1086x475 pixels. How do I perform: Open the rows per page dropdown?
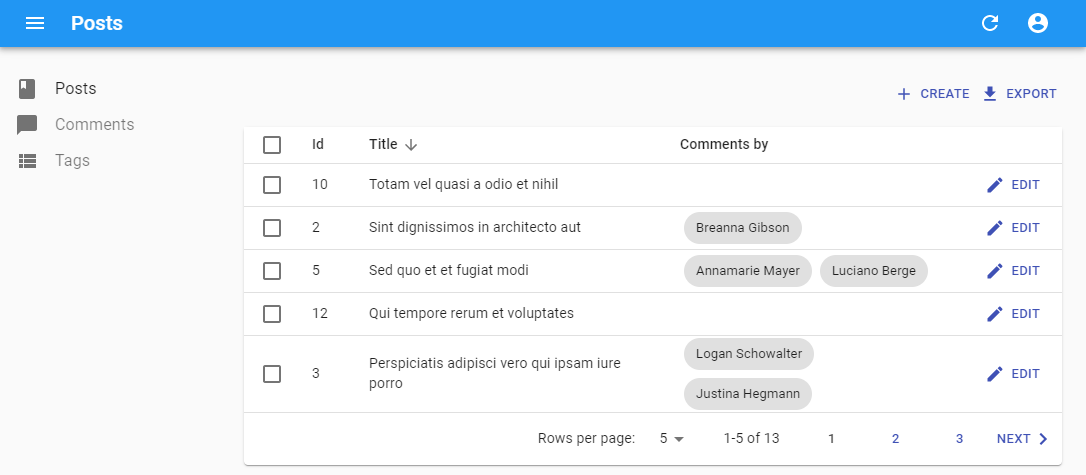[670, 439]
